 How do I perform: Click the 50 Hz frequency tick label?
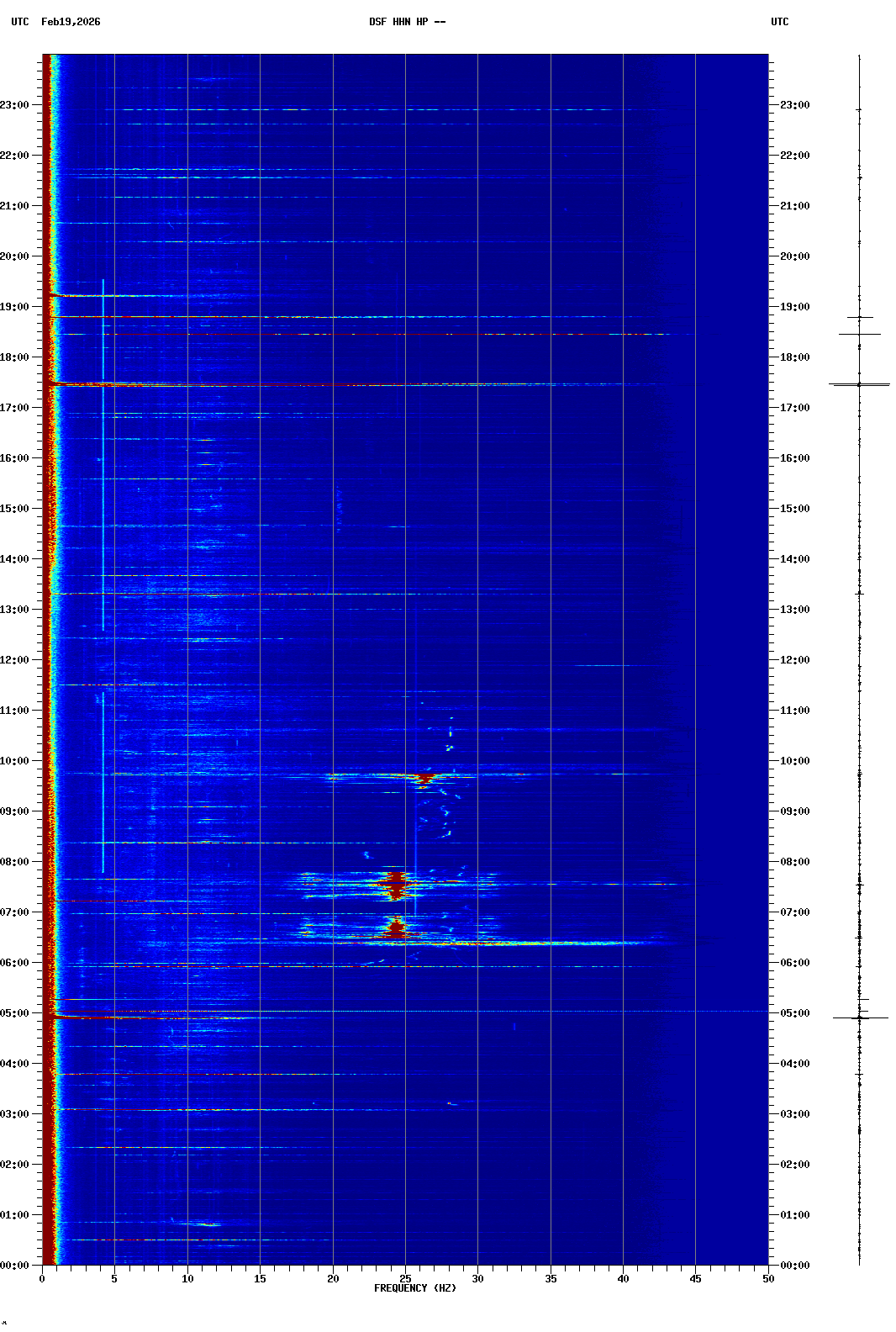[768, 1279]
